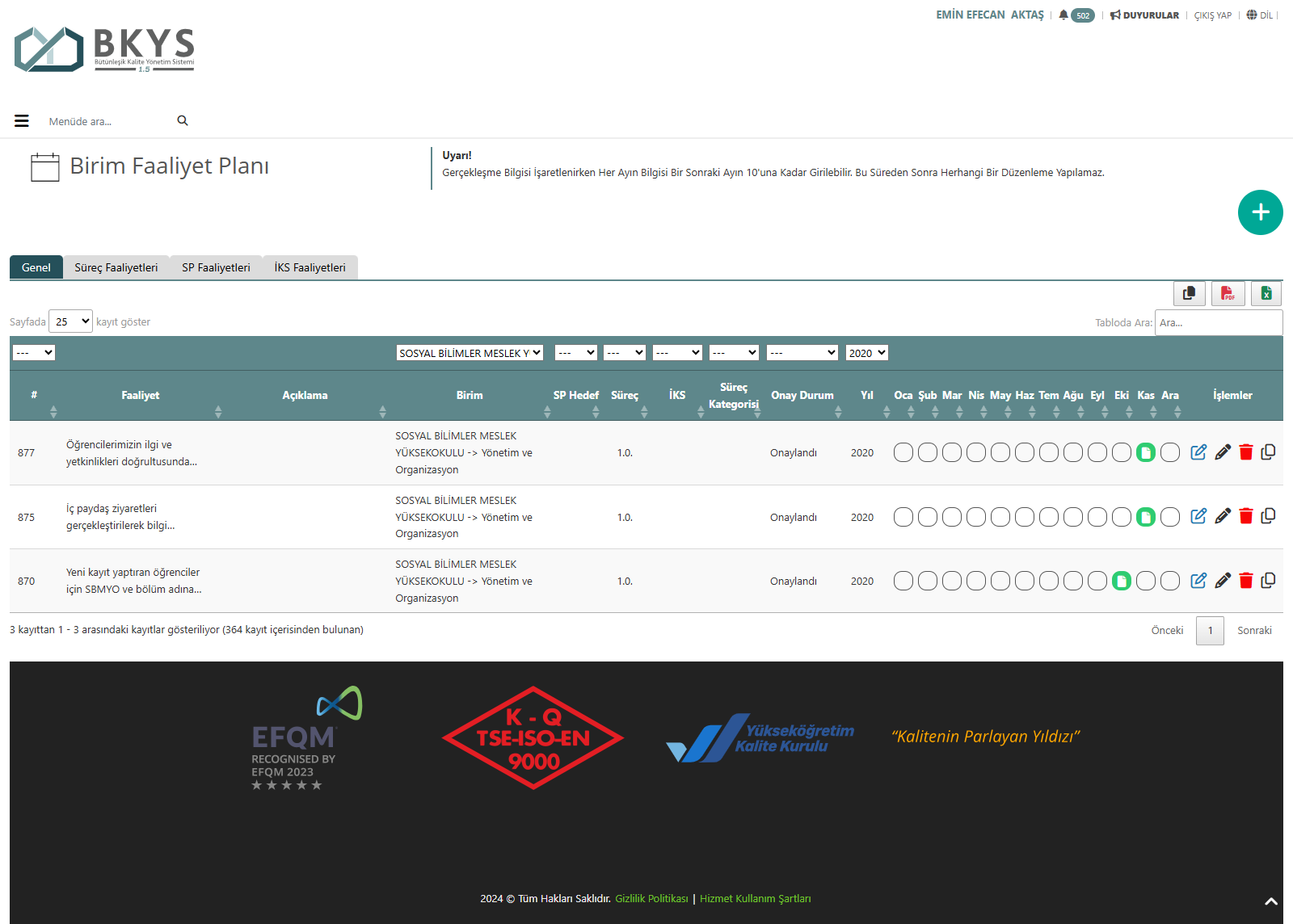Export table to PDF
The width and height of the screenshot is (1293, 924).
1228,293
